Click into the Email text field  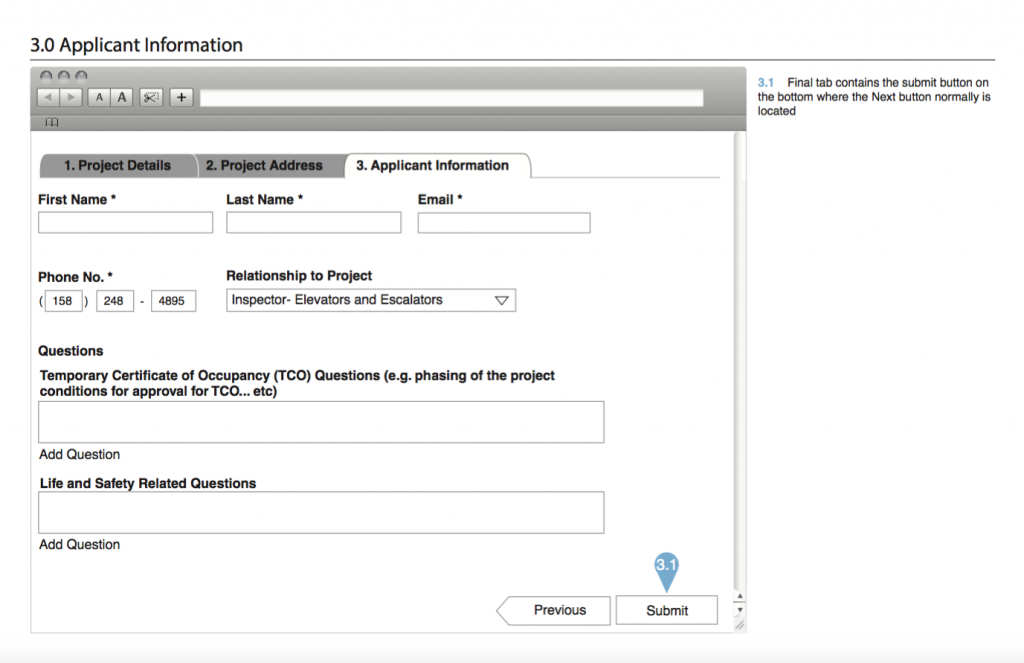click(503, 222)
